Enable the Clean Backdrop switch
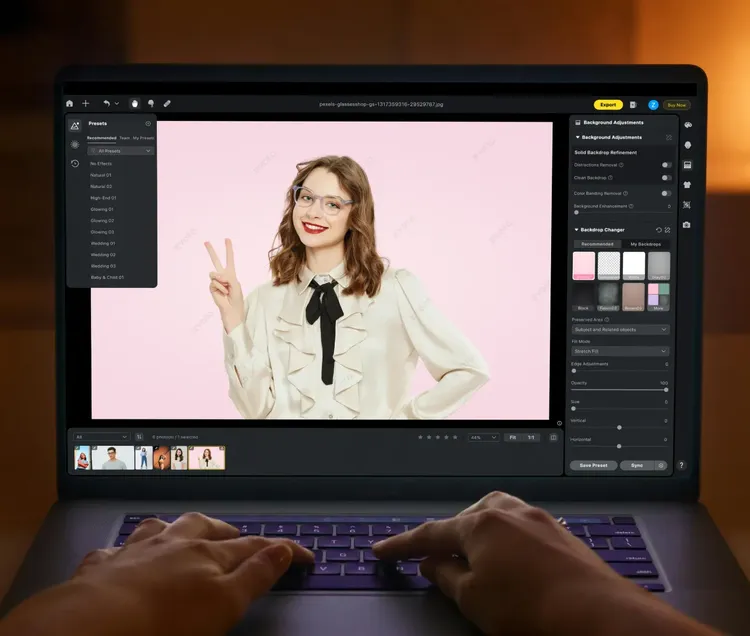This screenshot has width=750, height=636. (x=666, y=178)
